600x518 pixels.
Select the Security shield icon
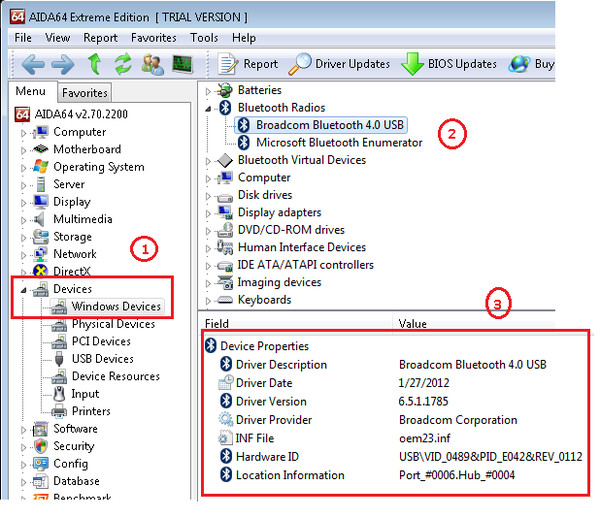41,446
